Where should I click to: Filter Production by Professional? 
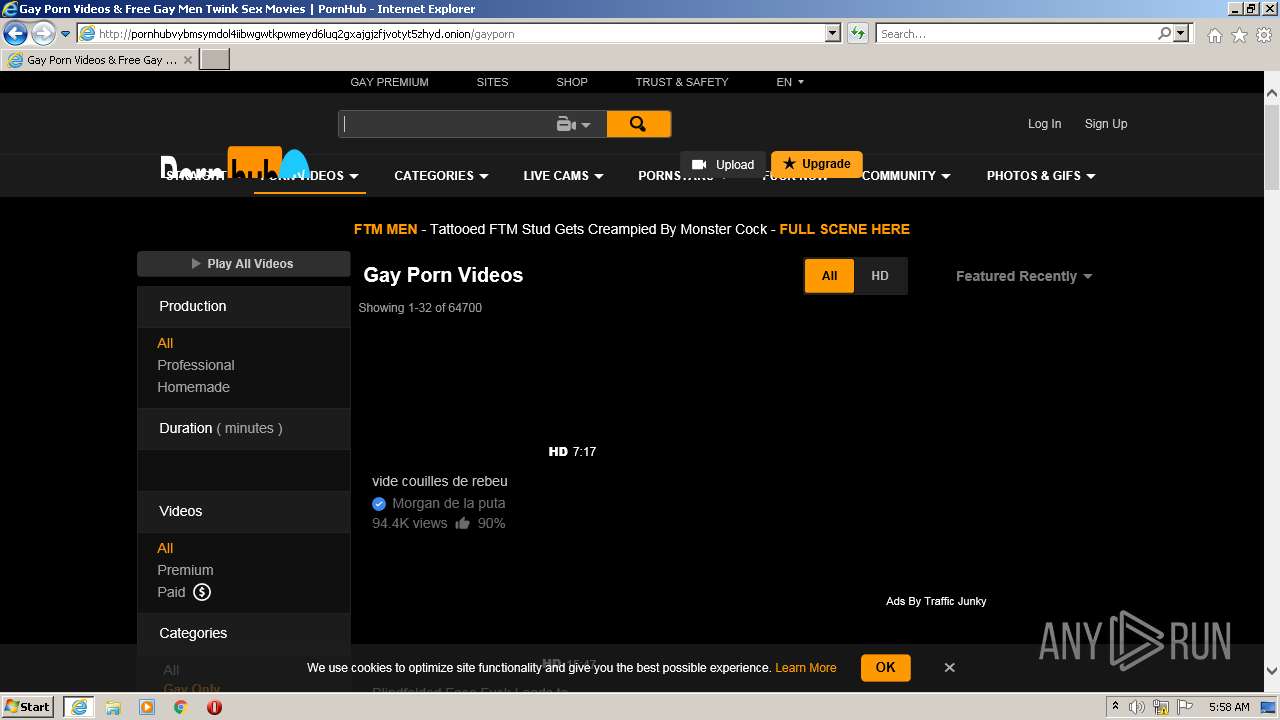[x=196, y=365]
